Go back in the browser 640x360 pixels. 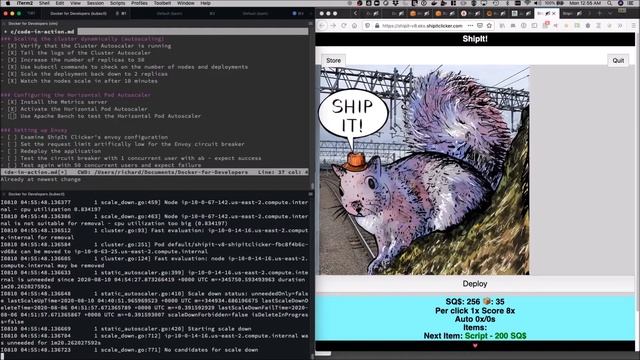click(x=322, y=26)
